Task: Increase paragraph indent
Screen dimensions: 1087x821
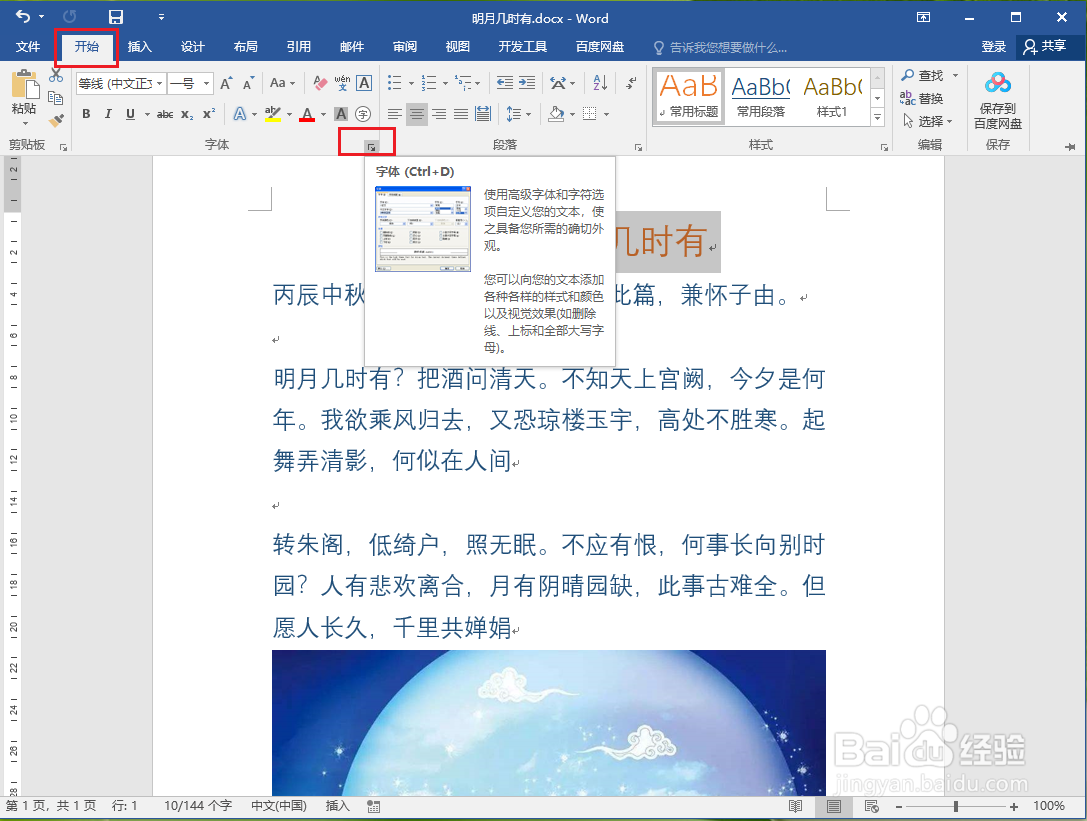Action: click(527, 83)
